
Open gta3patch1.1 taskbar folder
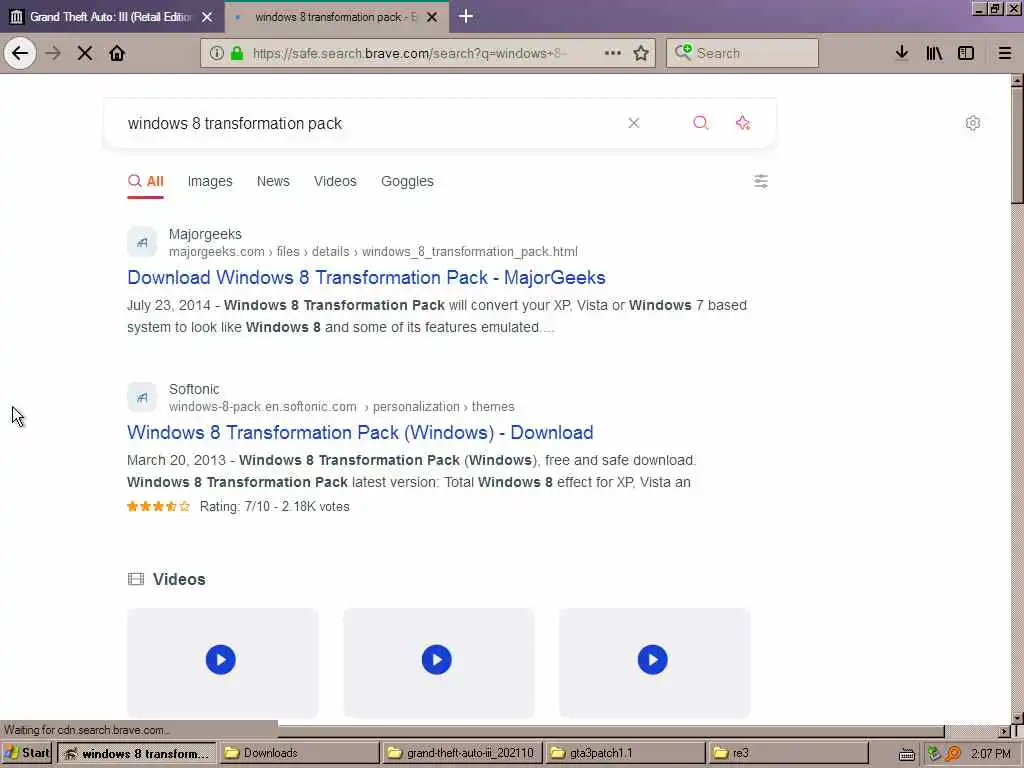point(624,753)
